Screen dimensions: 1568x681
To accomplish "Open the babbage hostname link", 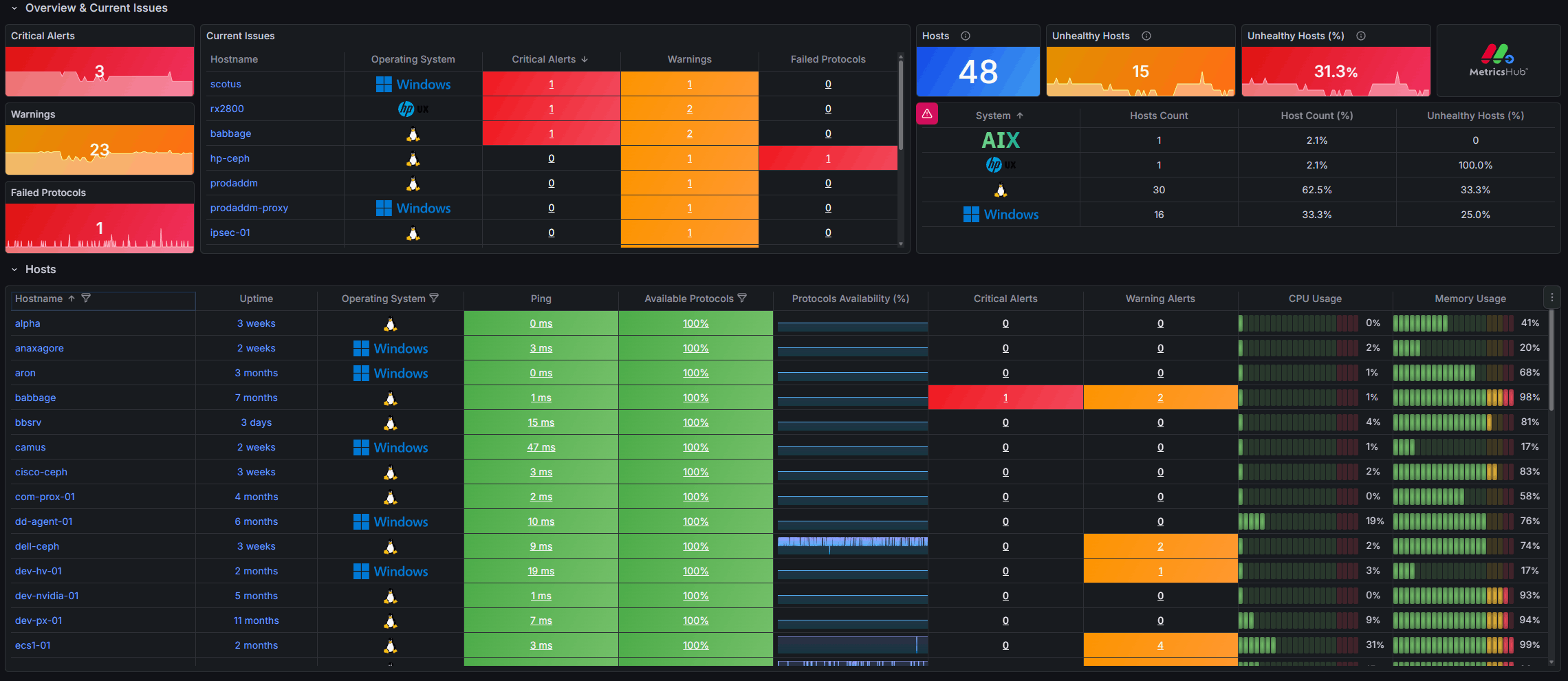I will point(35,398).
